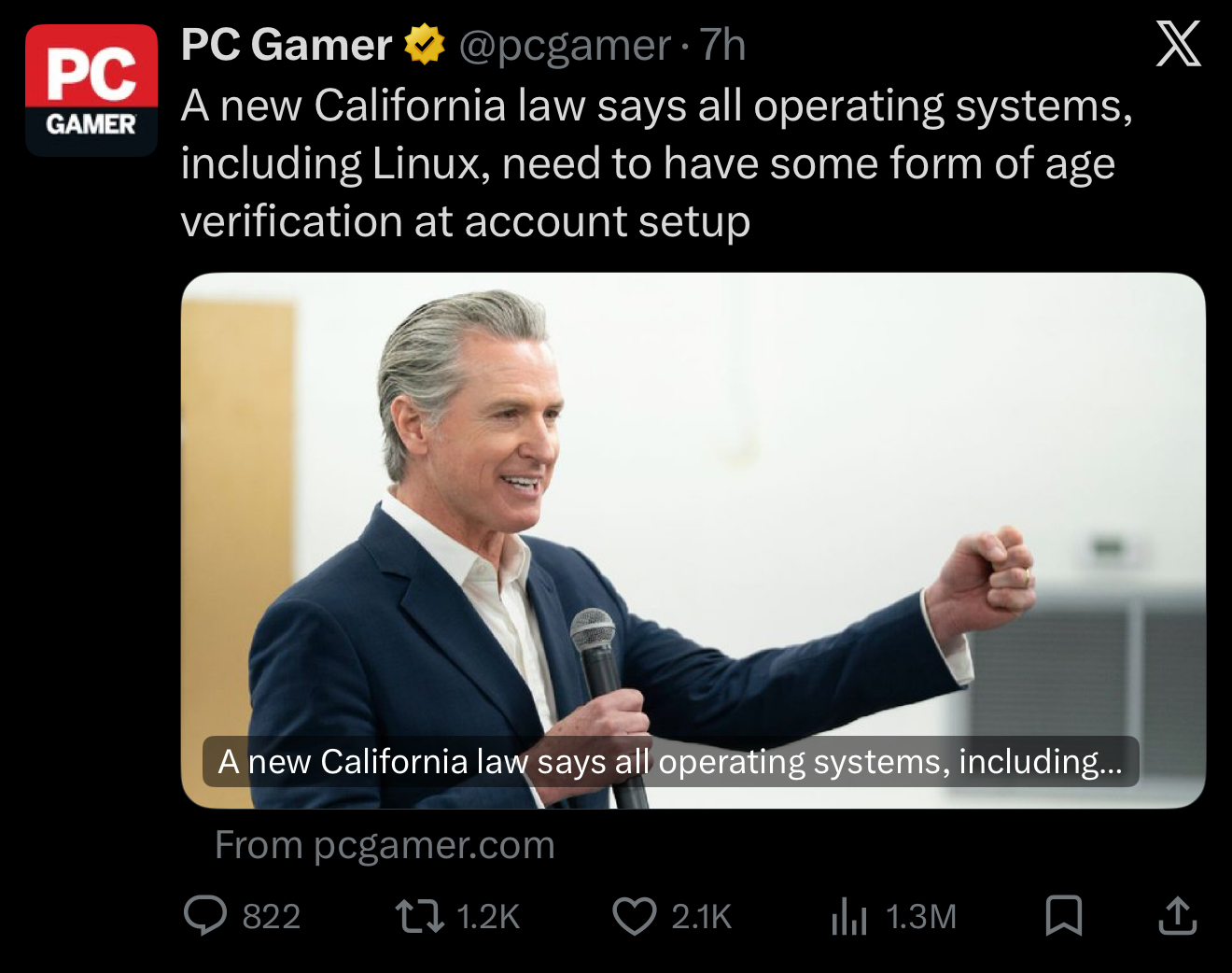Click the 1.3M views count
The height and width of the screenshot is (973, 1232).
coord(921,916)
